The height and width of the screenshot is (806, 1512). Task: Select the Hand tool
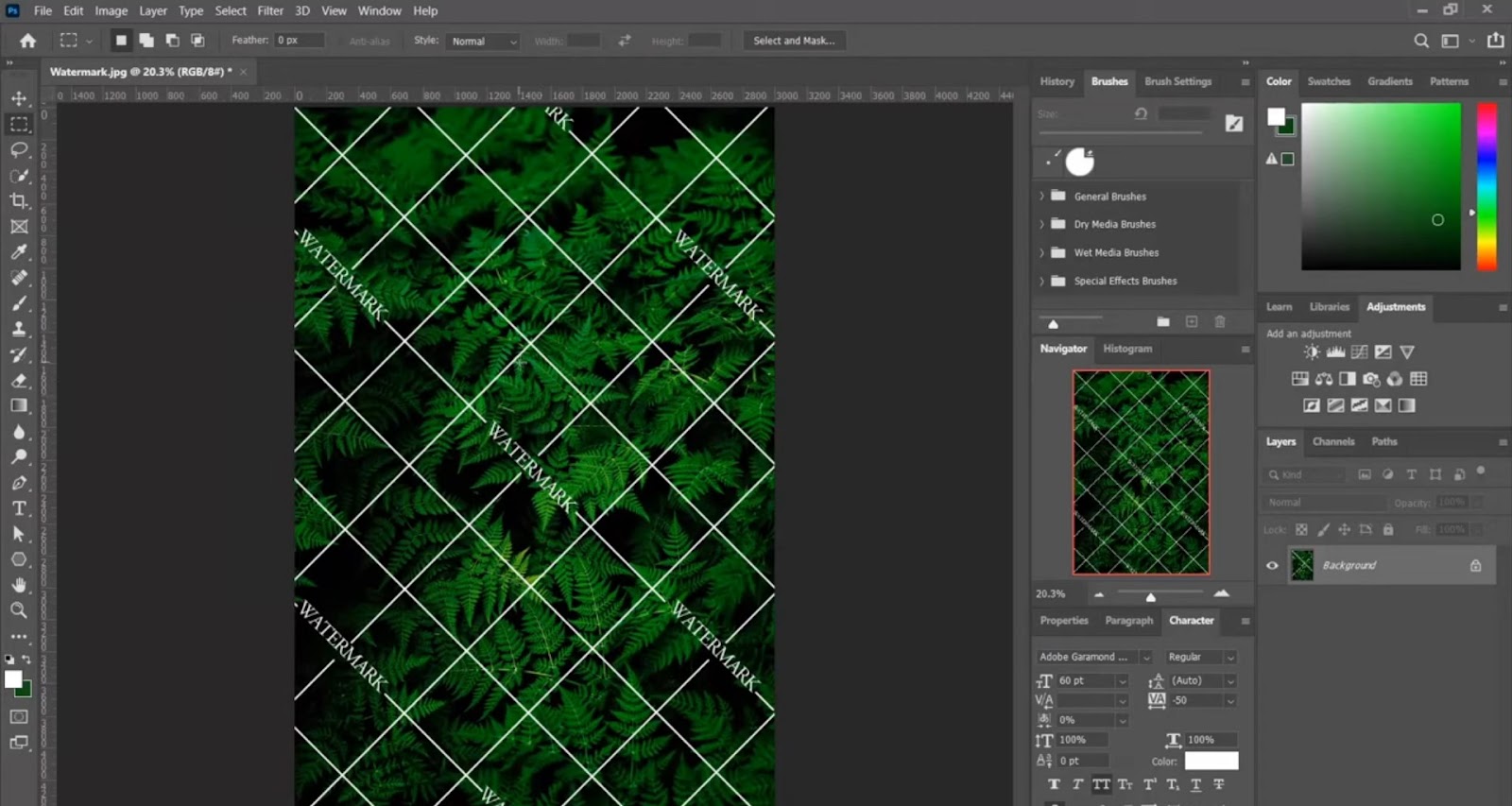[x=19, y=585]
